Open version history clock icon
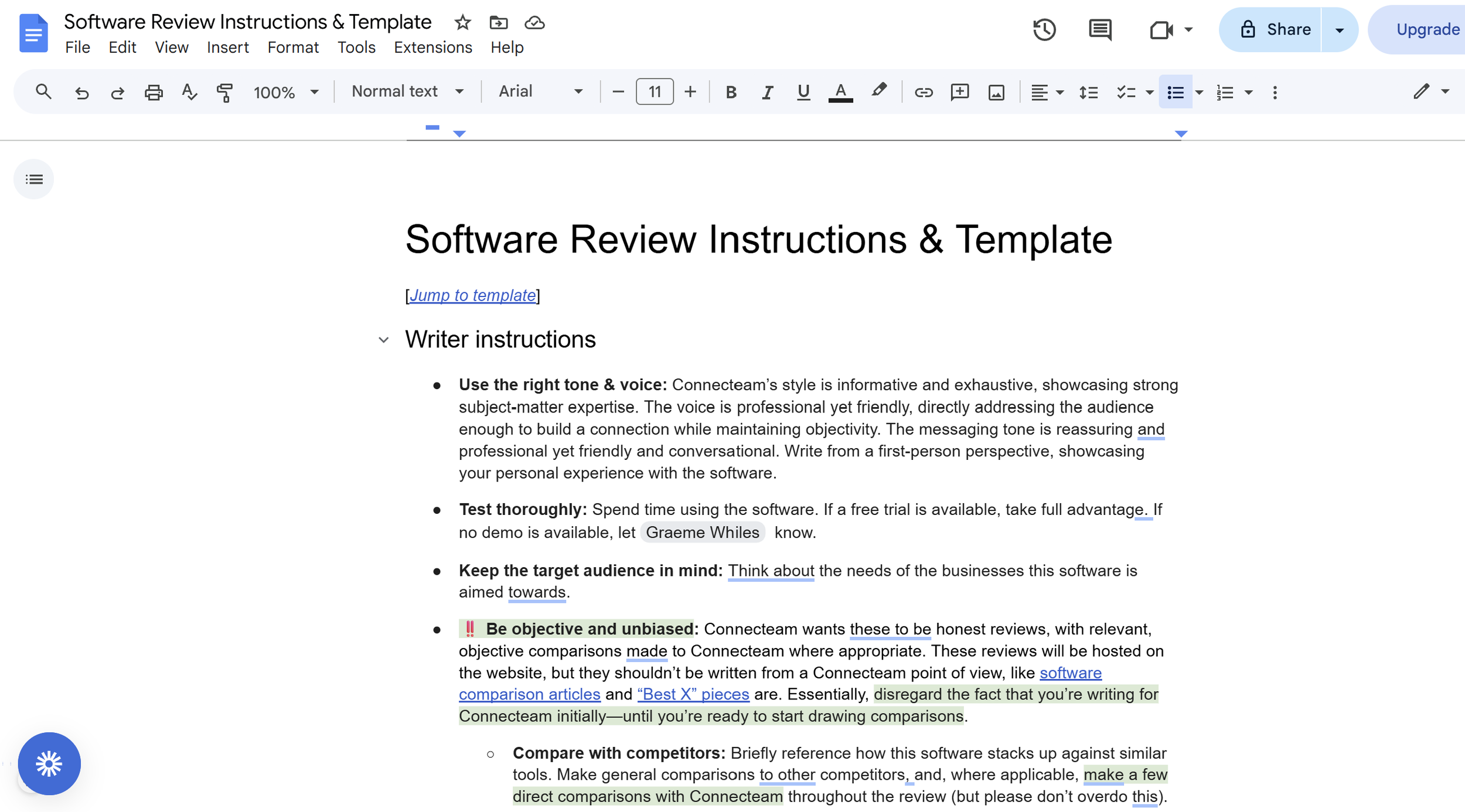 point(1044,29)
